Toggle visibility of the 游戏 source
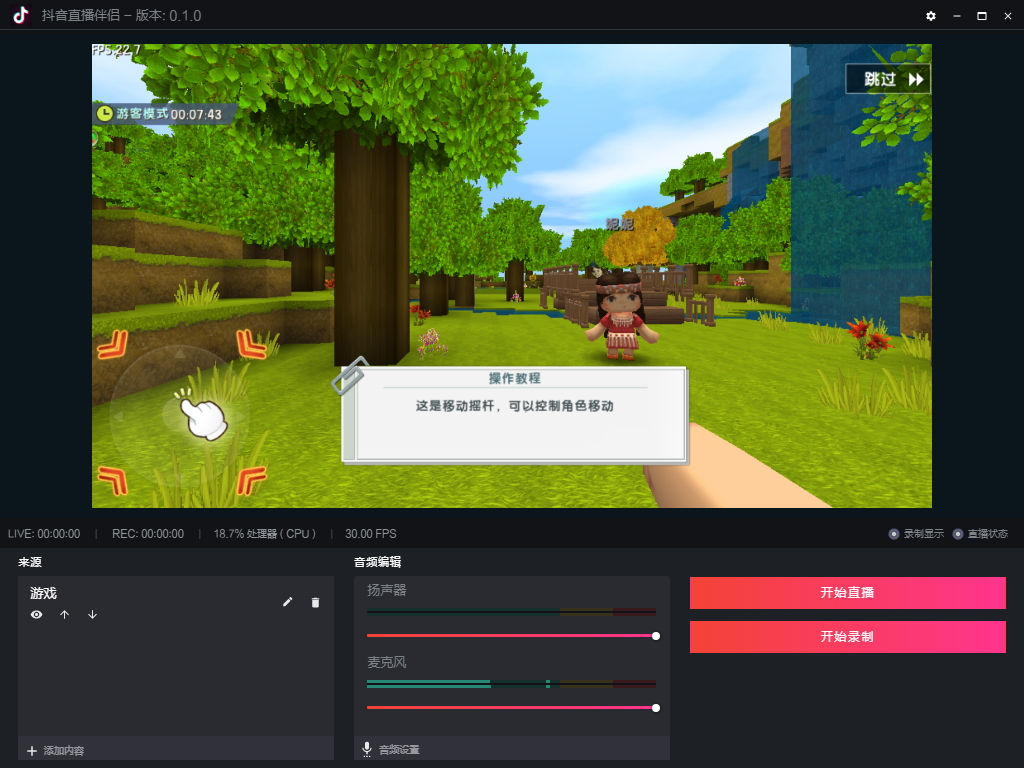 [x=37, y=615]
